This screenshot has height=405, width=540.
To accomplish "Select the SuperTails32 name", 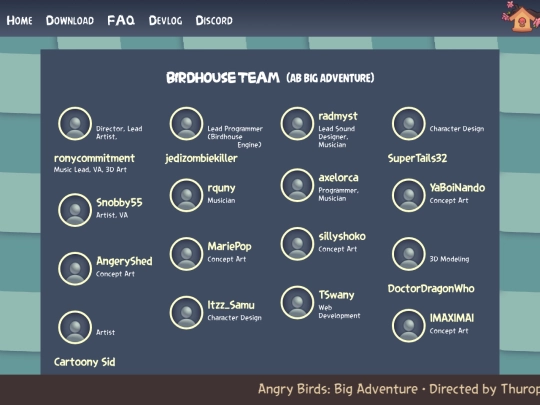I will [417, 158].
